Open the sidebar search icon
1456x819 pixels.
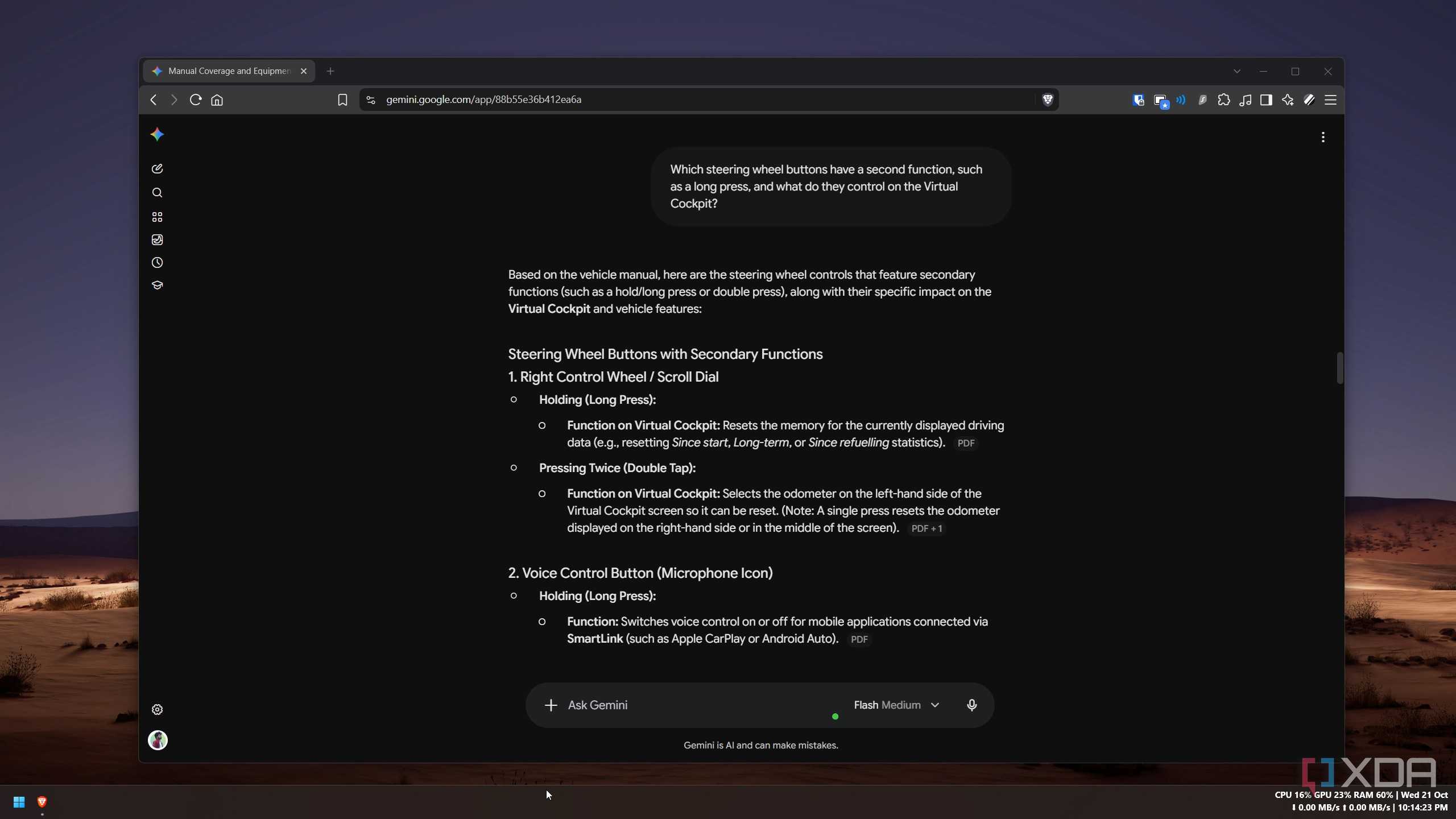pos(157,193)
